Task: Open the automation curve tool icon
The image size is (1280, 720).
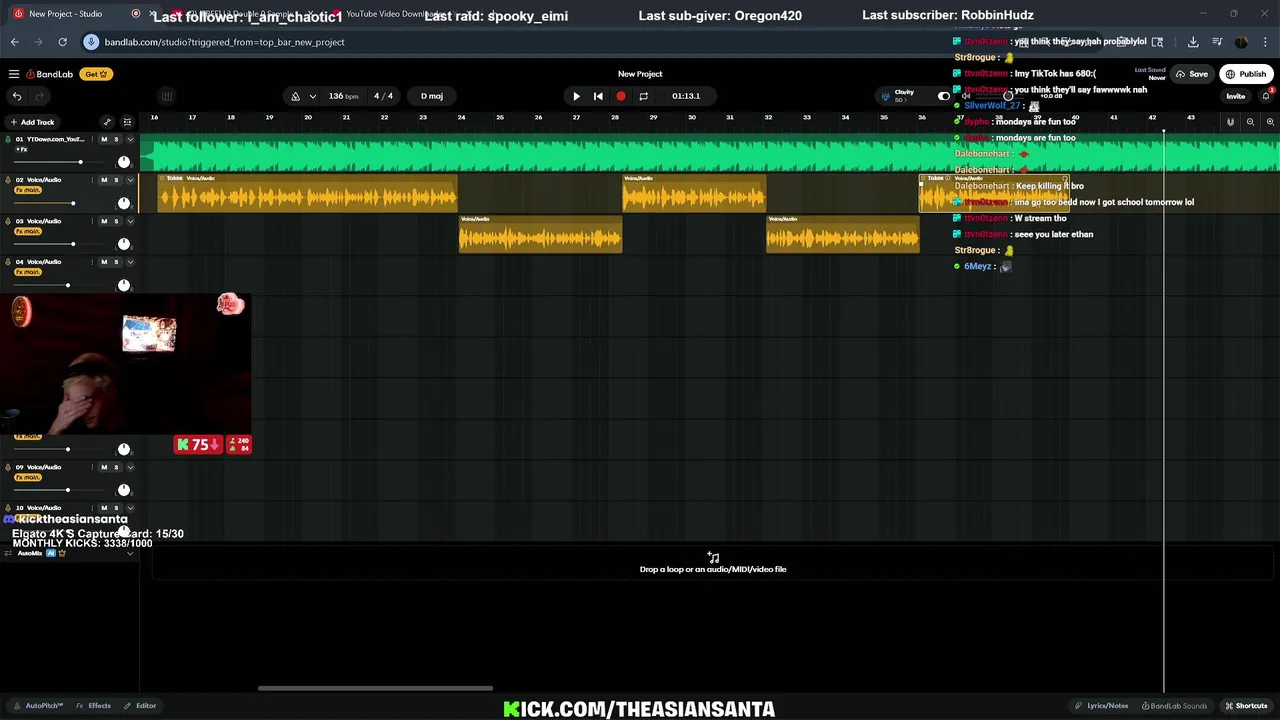Action: coord(107,122)
